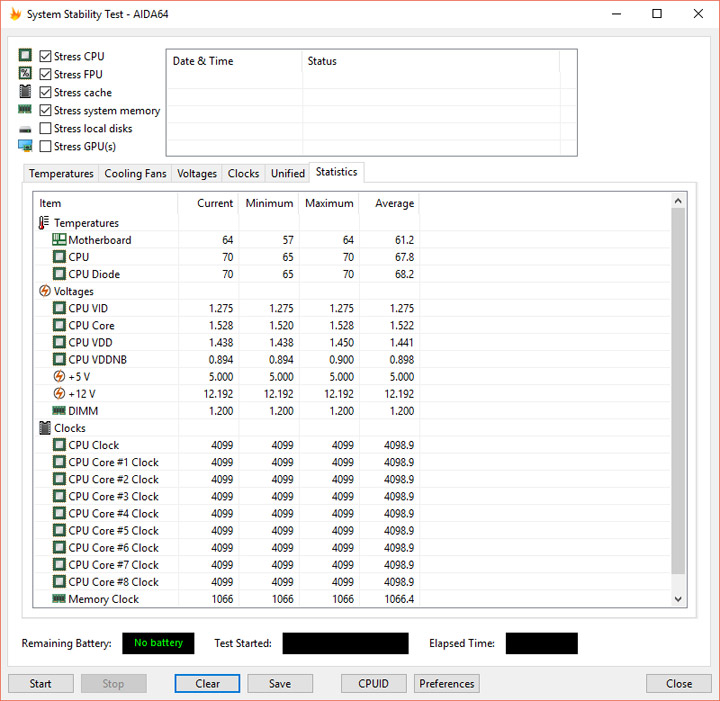
Task: Click the thermometer icon of Temperatures group
Action: pos(44,223)
